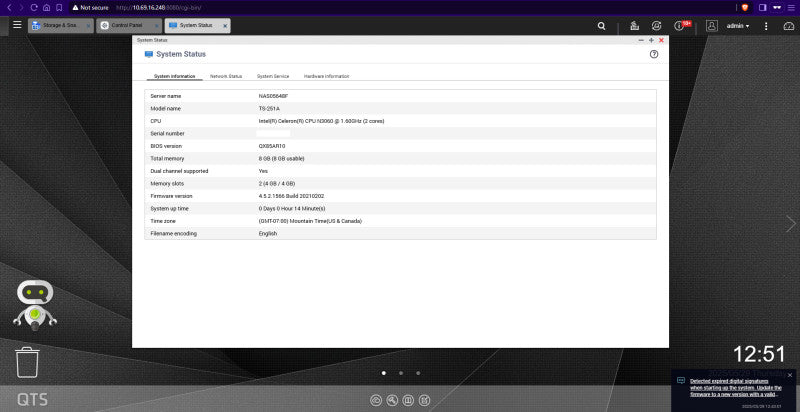The width and height of the screenshot is (800, 412).
Task: Close the Control Panel taskbar tab
Action: (x=157, y=26)
